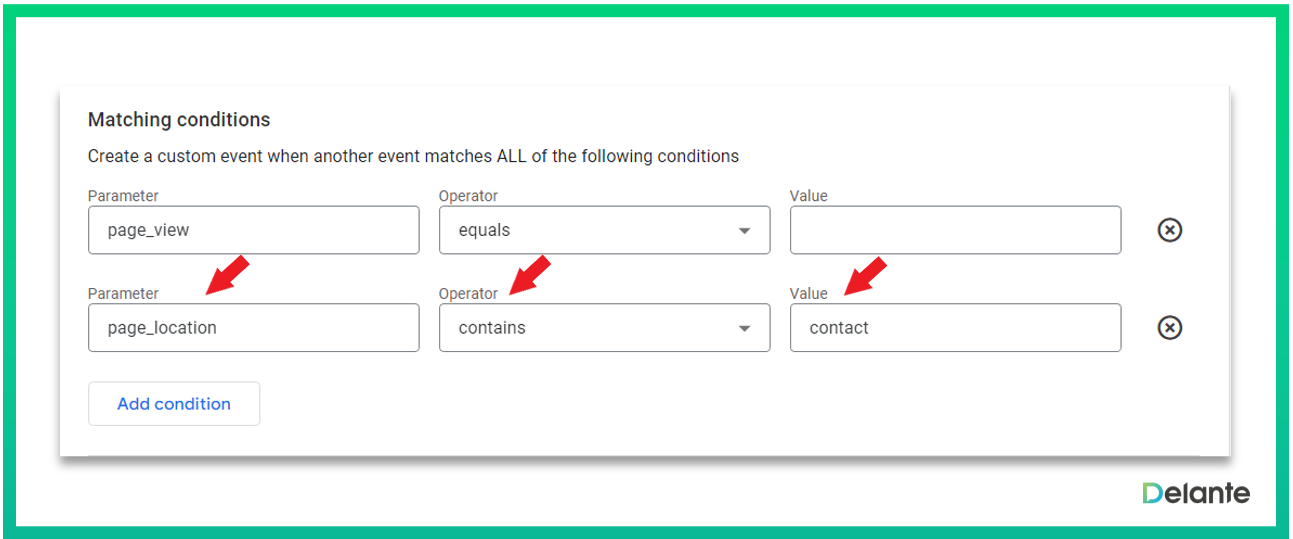The image size is (1293, 539).
Task: Click Parameter label above page_location
Action: point(123,294)
